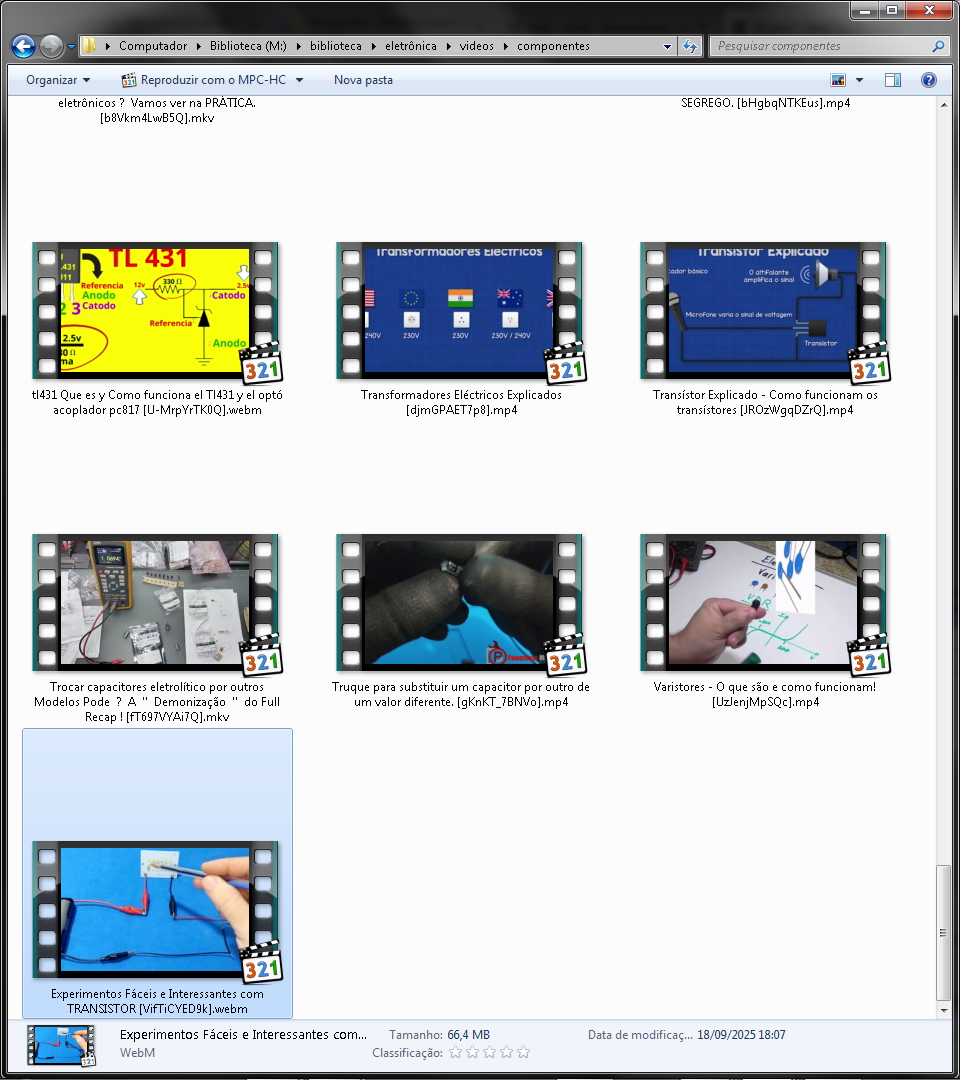Image resolution: width=960 pixels, height=1080 pixels.
Task: Rate file five stars in Classificação
Action: point(523,1052)
